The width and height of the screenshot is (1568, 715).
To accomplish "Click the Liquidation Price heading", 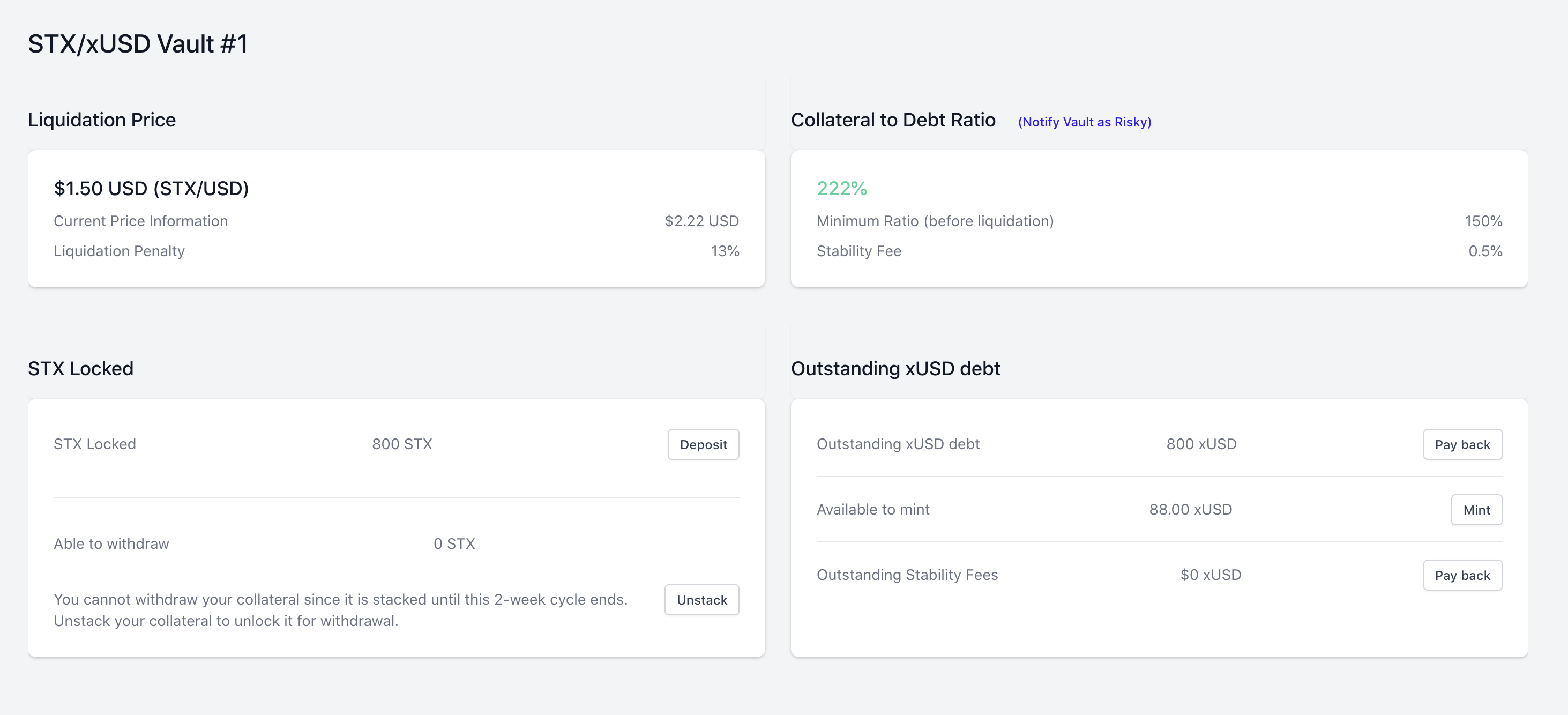I will pyautogui.click(x=102, y=120).
